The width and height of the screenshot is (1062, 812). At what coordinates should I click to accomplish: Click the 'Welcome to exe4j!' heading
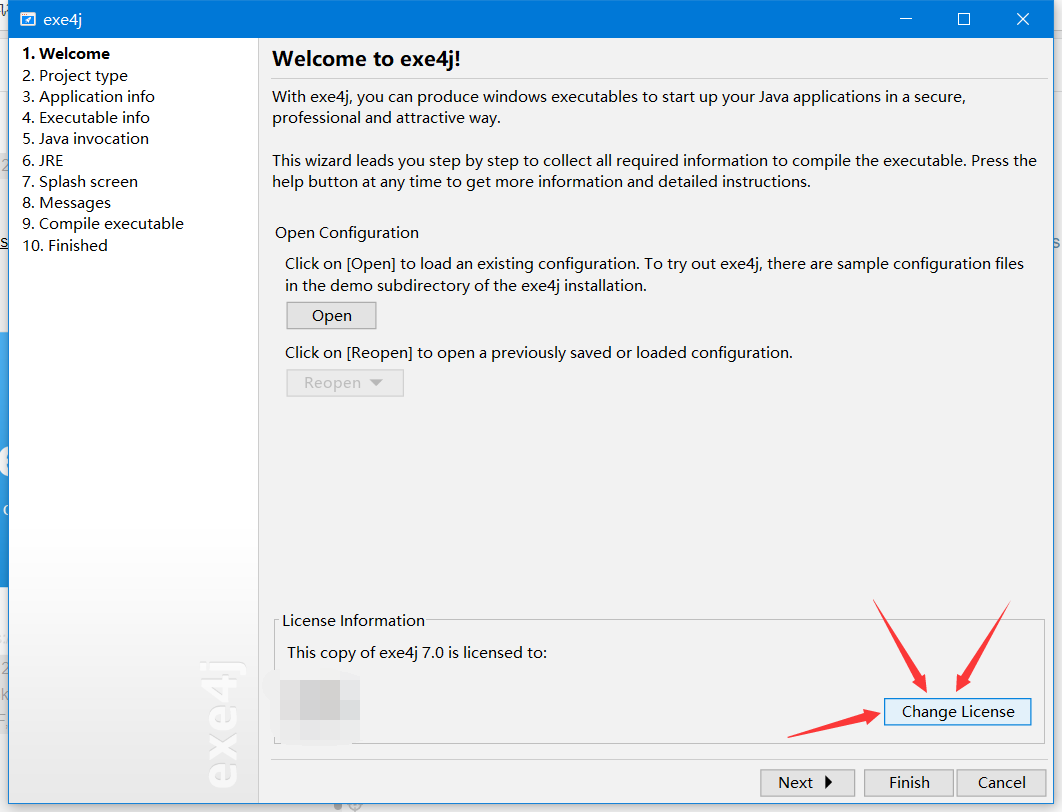click(x=366, y=59)
